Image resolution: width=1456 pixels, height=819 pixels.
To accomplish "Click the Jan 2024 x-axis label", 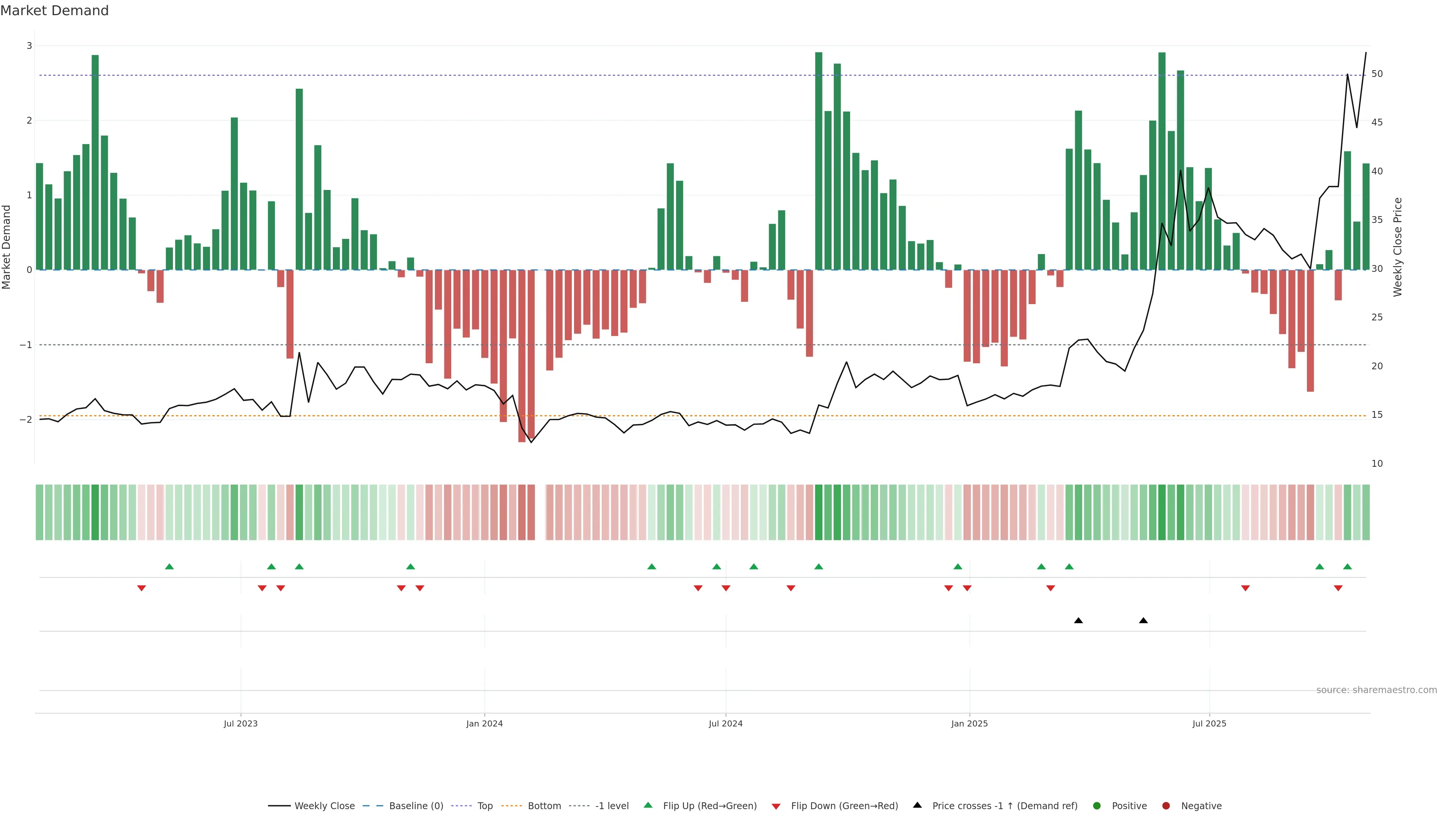I will [x=485, y=723].
